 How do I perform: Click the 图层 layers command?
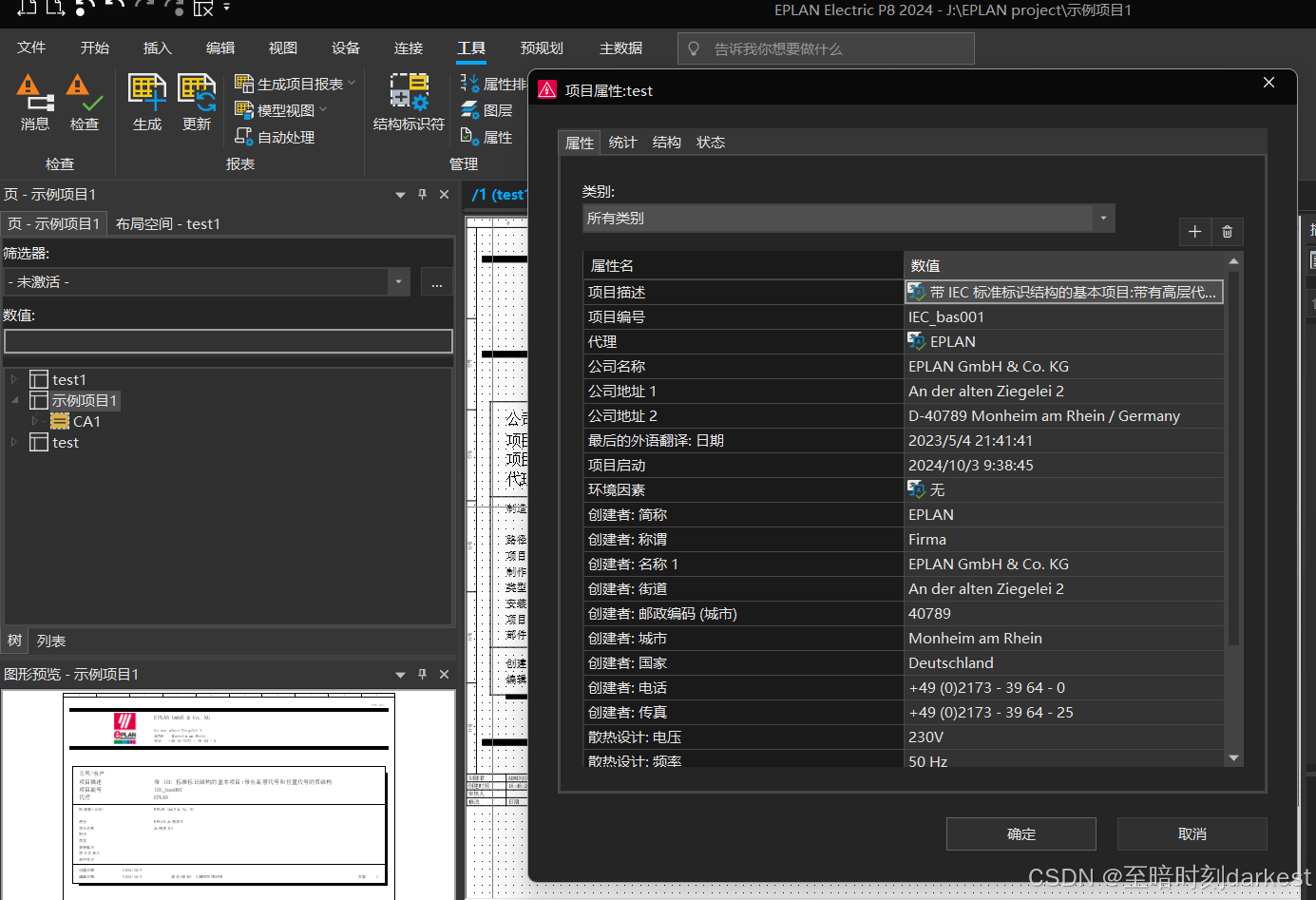click(x=486, y=110)
